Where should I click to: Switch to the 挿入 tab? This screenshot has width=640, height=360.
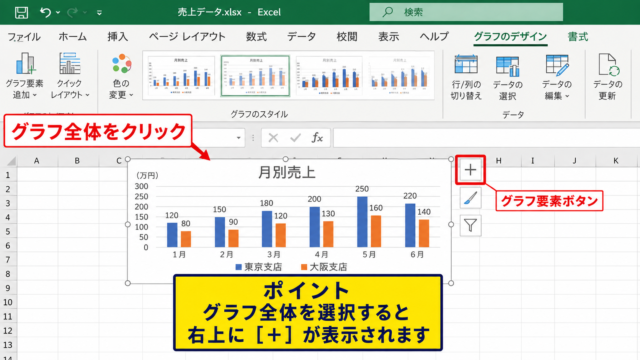coord(118,37)
